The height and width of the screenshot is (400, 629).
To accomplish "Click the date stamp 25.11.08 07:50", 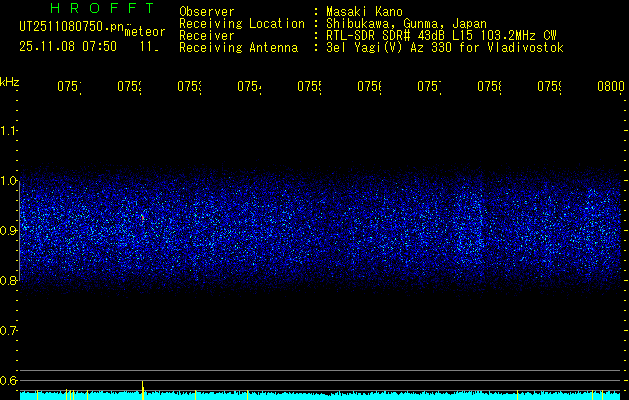I will click(68, 47).
